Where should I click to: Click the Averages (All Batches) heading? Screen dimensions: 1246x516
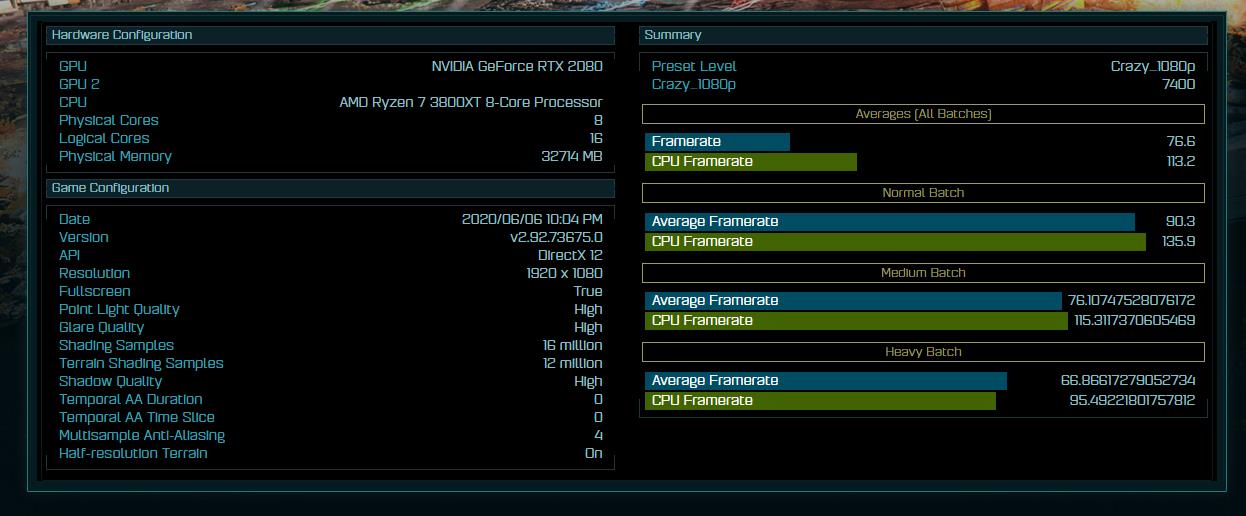point(922,114)
